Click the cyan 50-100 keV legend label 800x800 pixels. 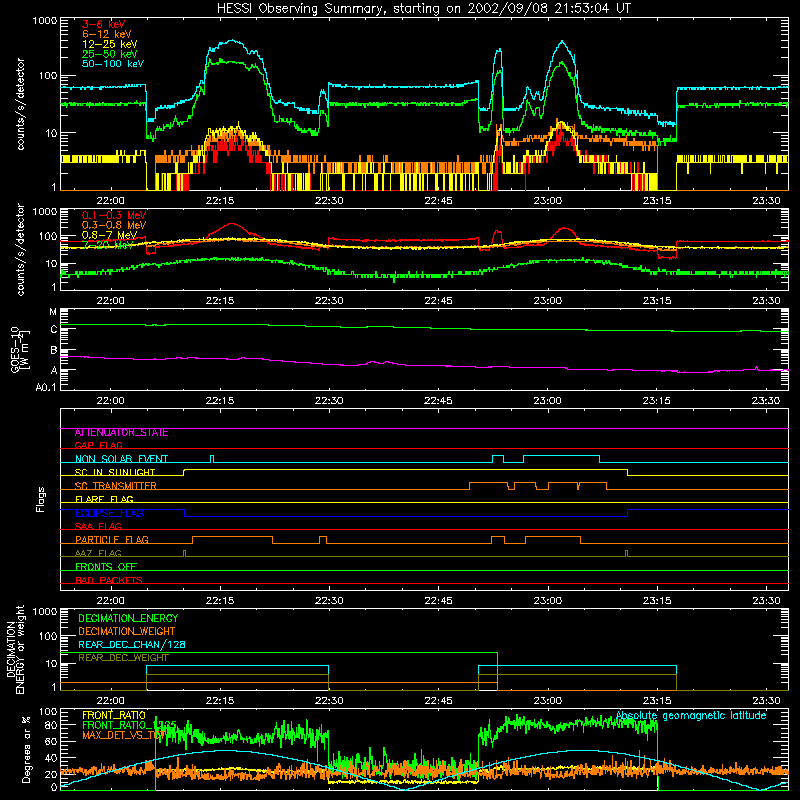point(113,64)
